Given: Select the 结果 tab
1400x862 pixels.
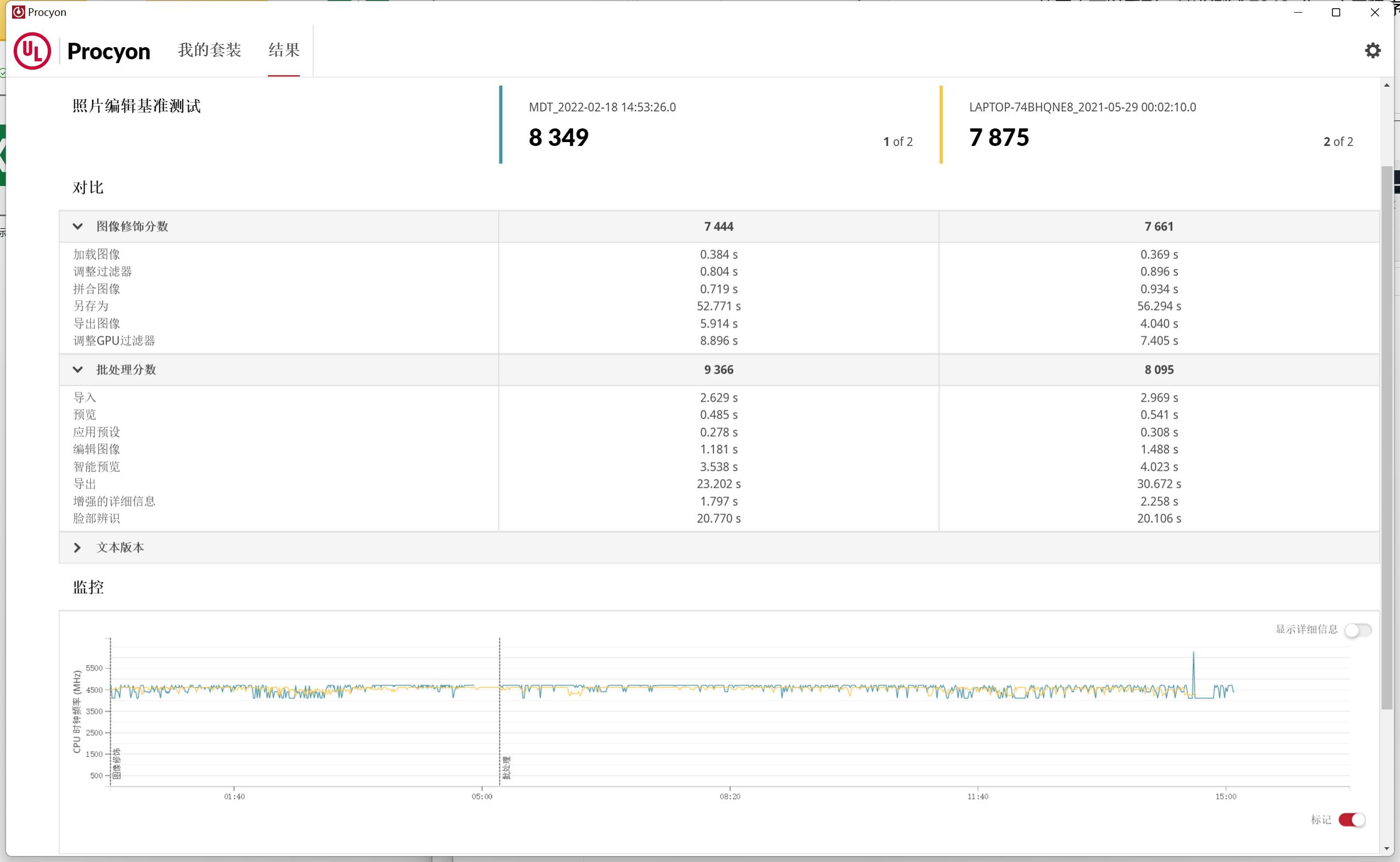Looking at the screenshot, I should (284, 50).
